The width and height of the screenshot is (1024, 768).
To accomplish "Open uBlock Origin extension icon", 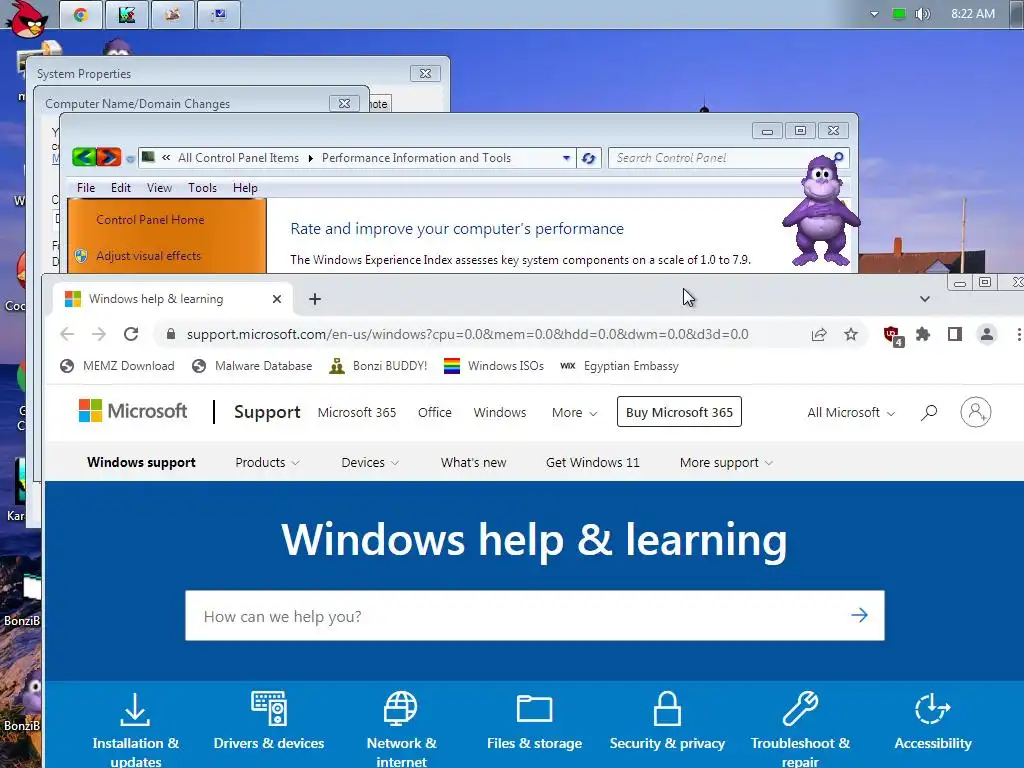I will (x=893, y=336).
